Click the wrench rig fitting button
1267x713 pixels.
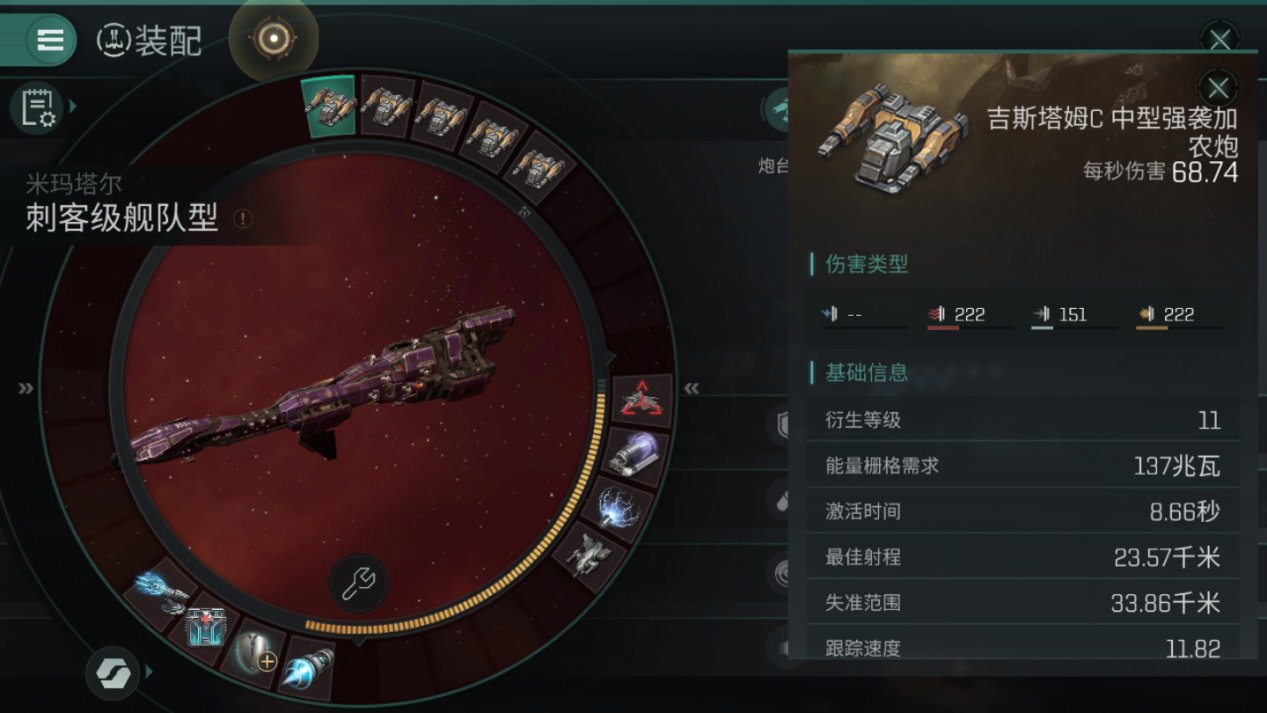coord(359,584)
